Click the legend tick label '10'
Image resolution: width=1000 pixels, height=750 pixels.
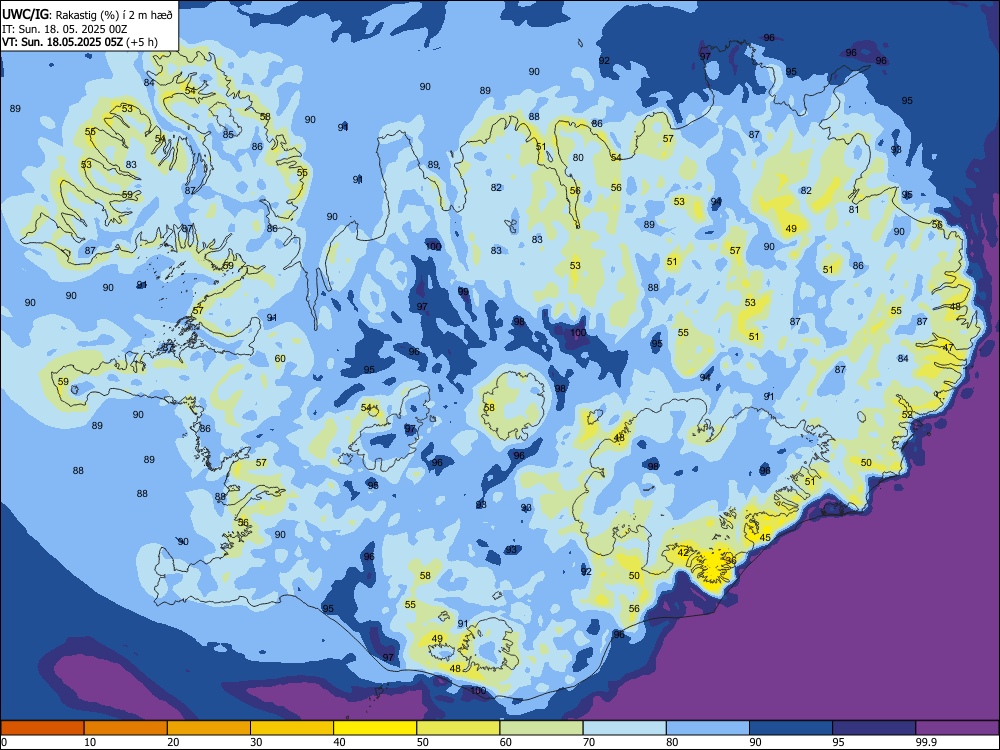click(x=90, y=742)
